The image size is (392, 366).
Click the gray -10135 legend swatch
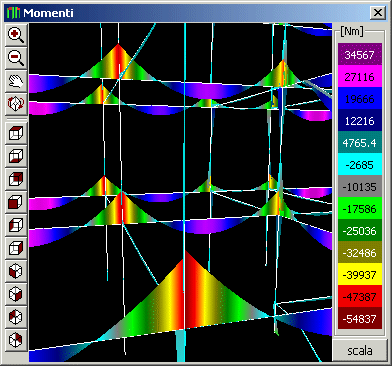click(x=360, y=187)
